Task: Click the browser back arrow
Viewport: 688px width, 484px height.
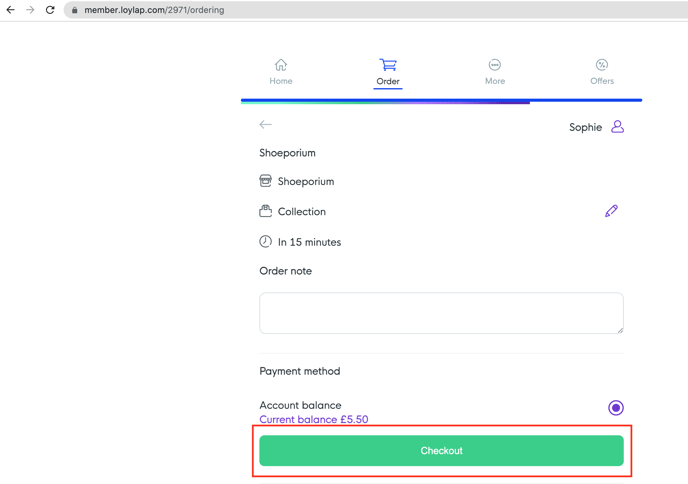Action: [11, 10]
